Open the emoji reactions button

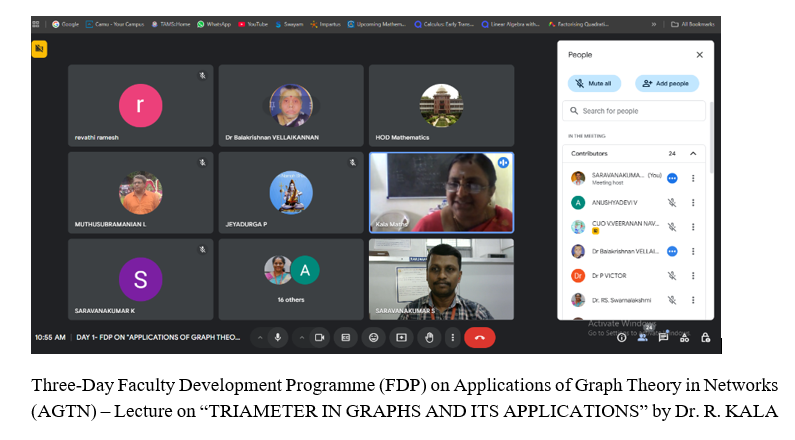374,338
